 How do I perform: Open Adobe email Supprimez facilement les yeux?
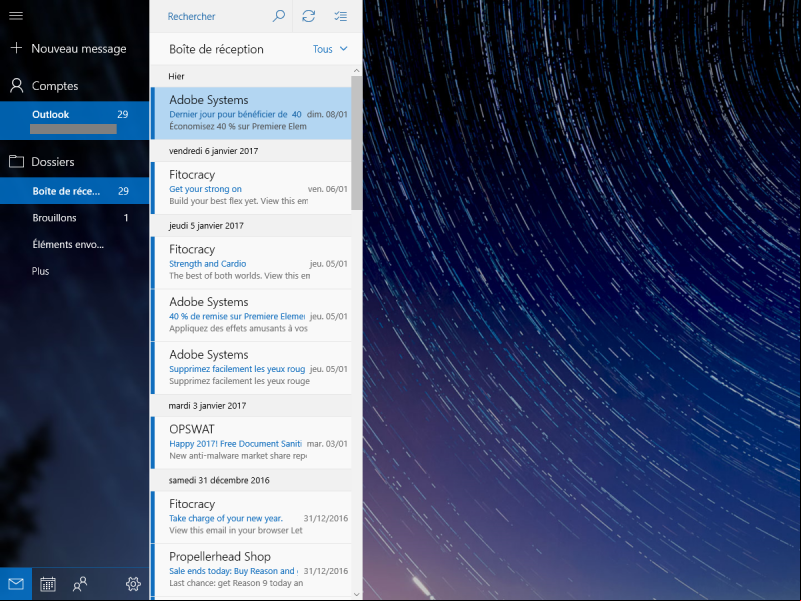point(251,367)
